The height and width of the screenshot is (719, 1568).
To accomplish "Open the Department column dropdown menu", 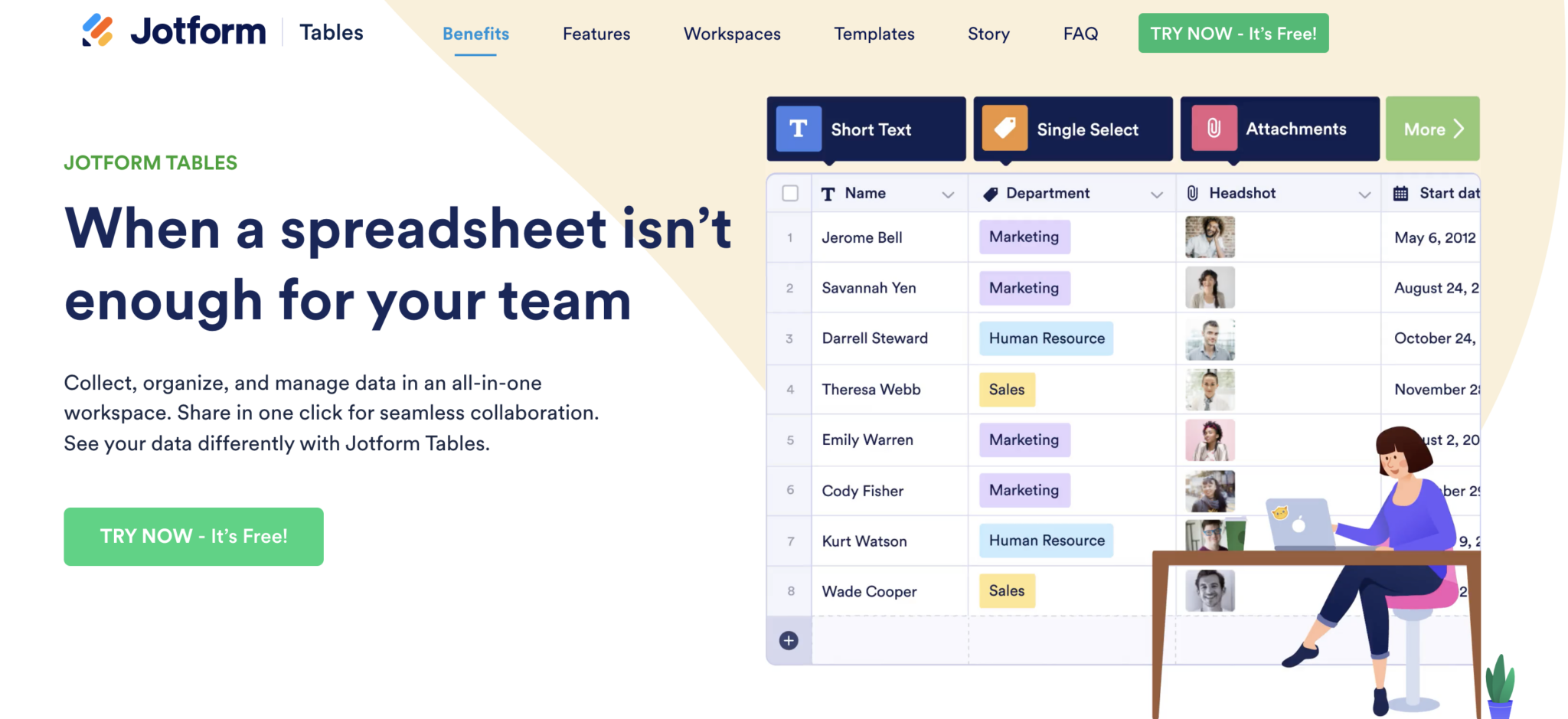I will (1156, 194).
